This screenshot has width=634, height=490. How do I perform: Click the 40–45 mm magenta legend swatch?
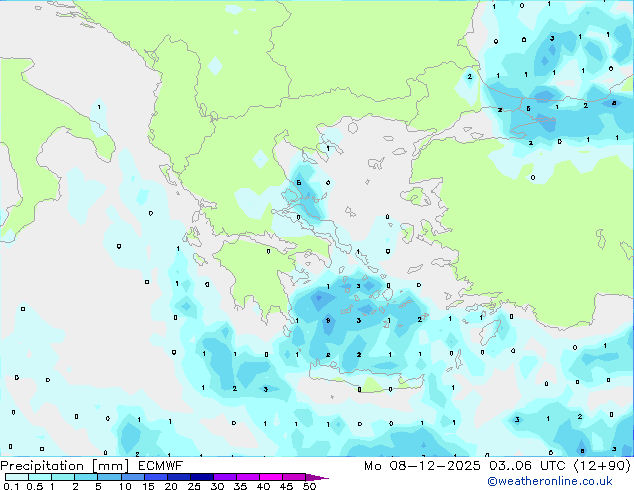coord(271,477)
